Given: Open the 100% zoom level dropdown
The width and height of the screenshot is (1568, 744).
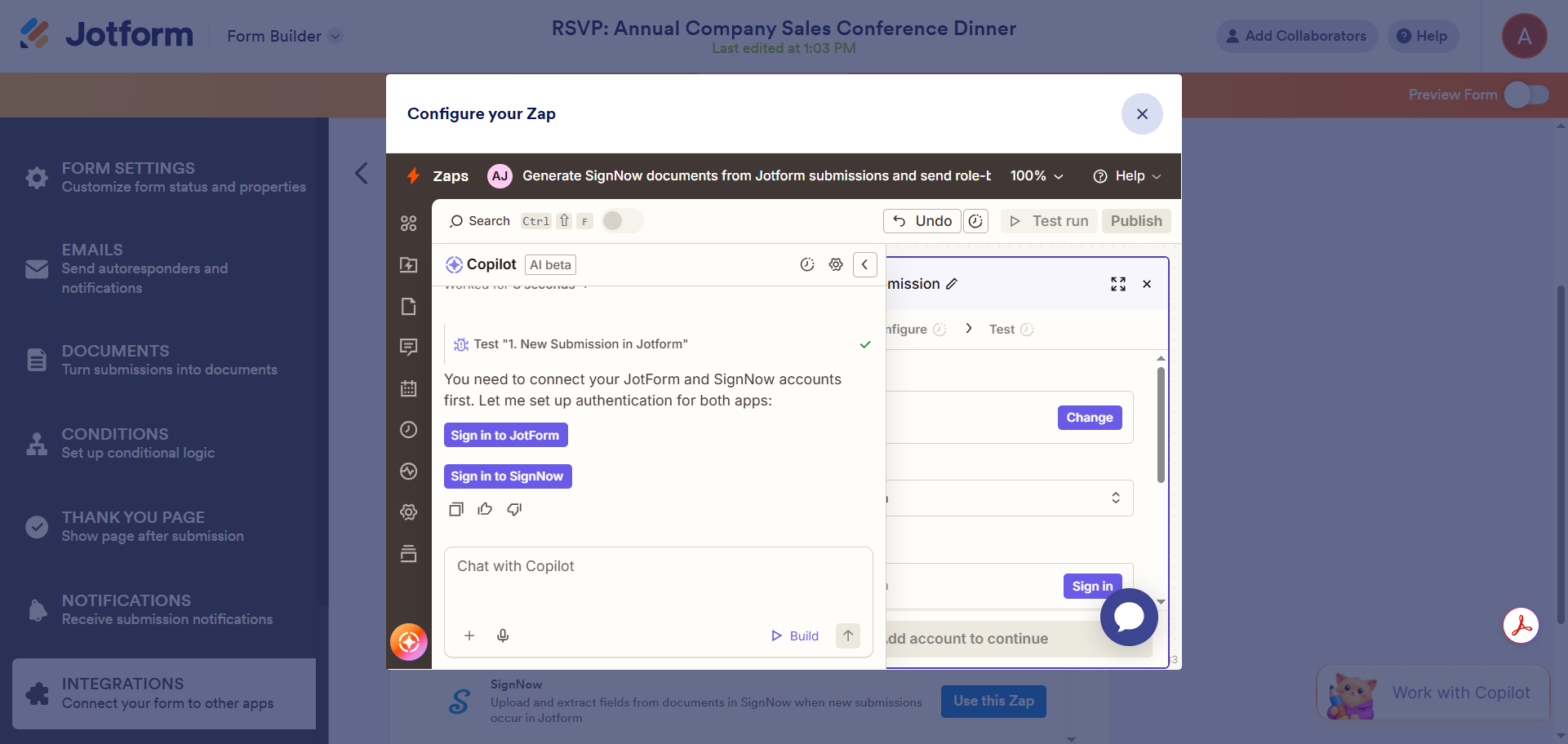Looking at the screenshot, I should pyautogui.click(x=1036, y=175).
